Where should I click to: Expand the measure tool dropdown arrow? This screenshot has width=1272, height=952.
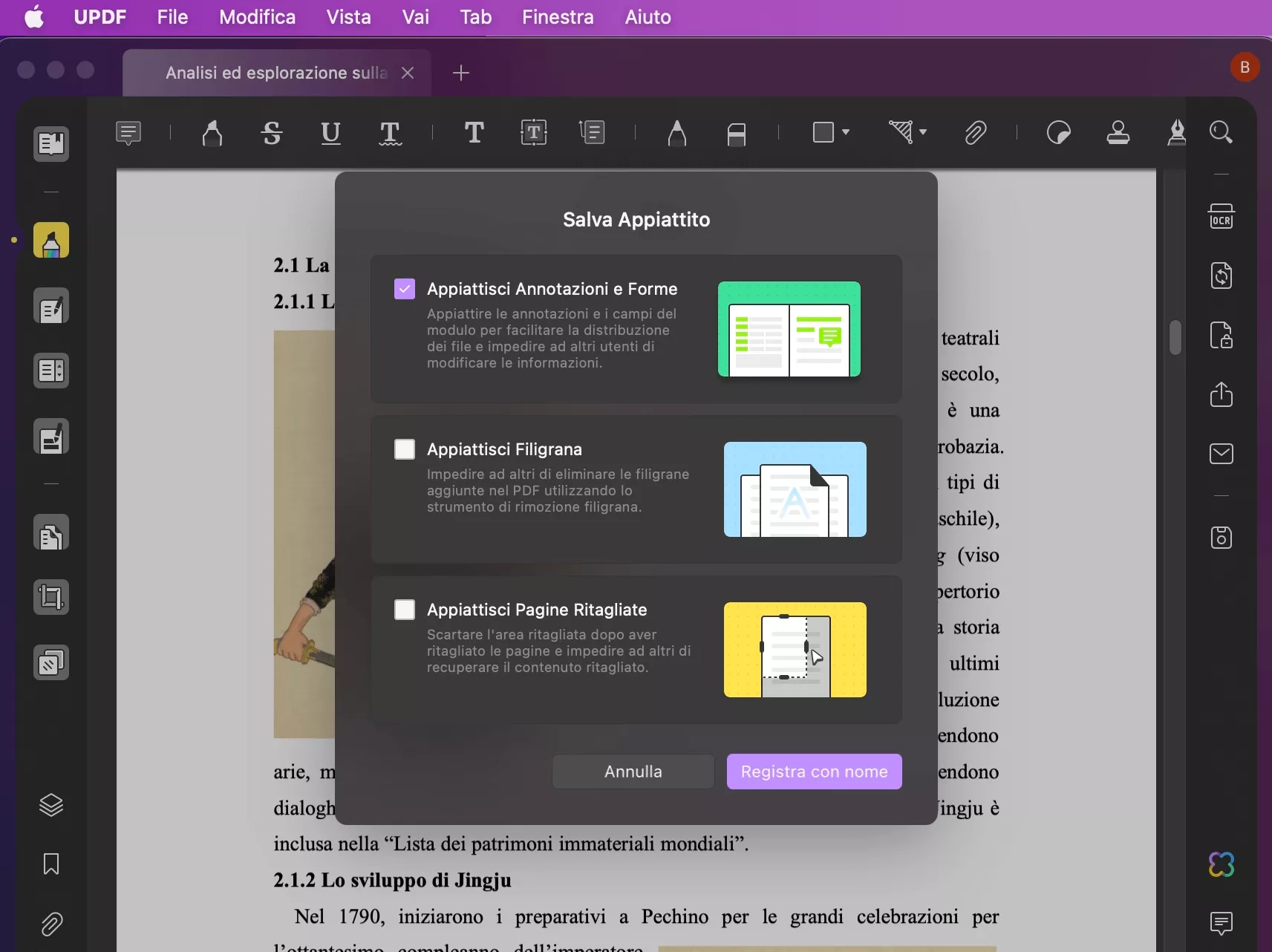[x=923, y=132]
